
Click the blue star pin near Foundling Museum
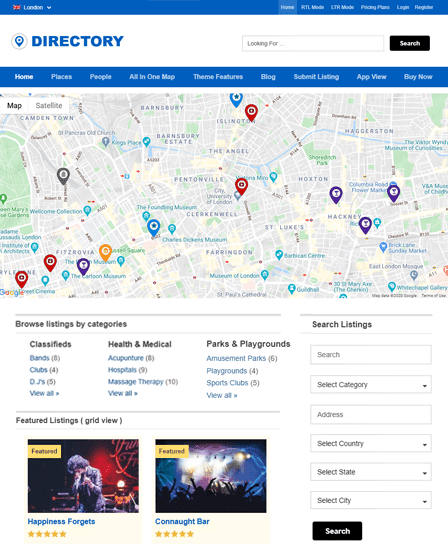[x=154, y=228]
